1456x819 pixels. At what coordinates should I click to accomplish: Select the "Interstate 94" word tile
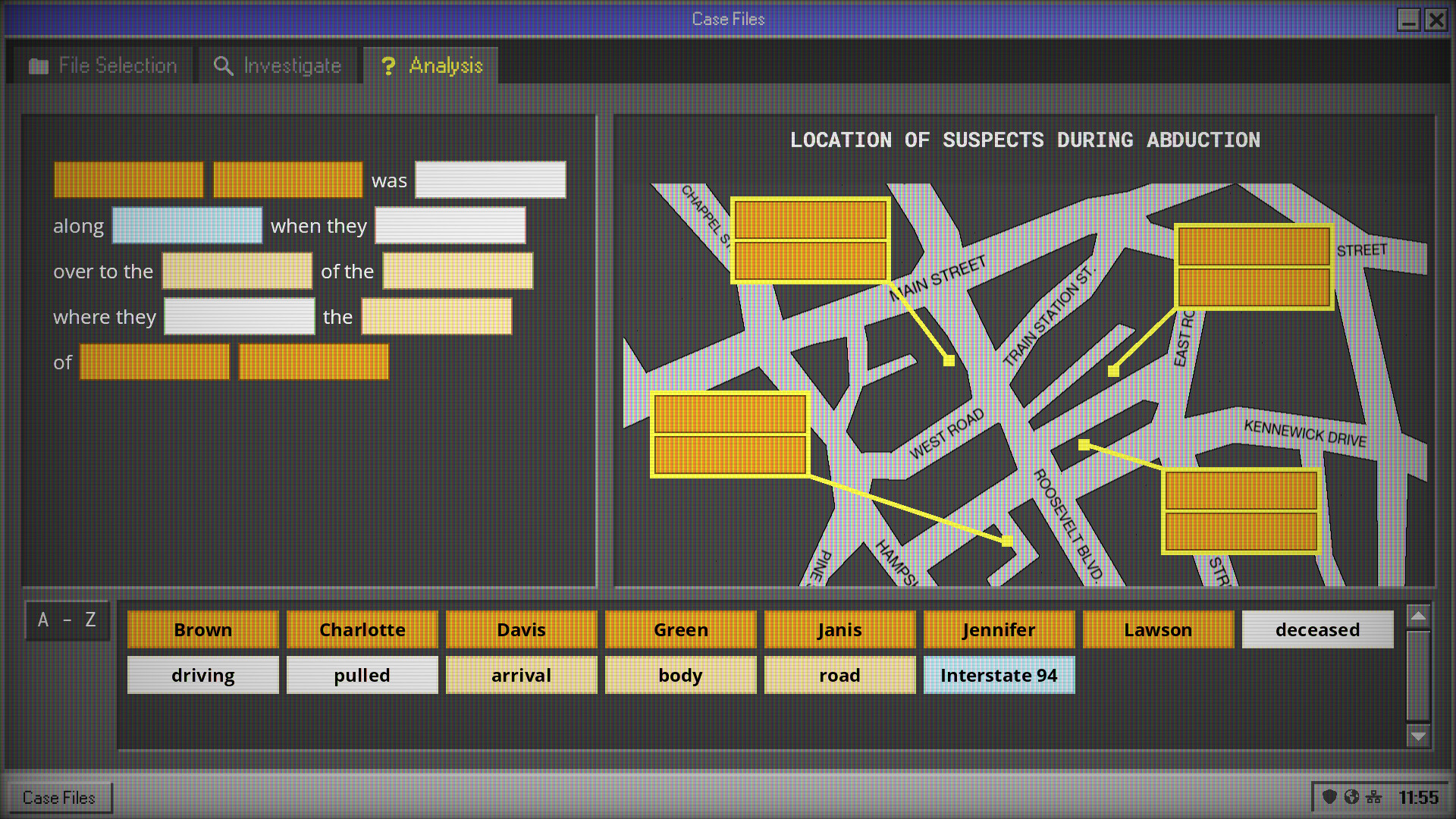(x=999, y=675)
